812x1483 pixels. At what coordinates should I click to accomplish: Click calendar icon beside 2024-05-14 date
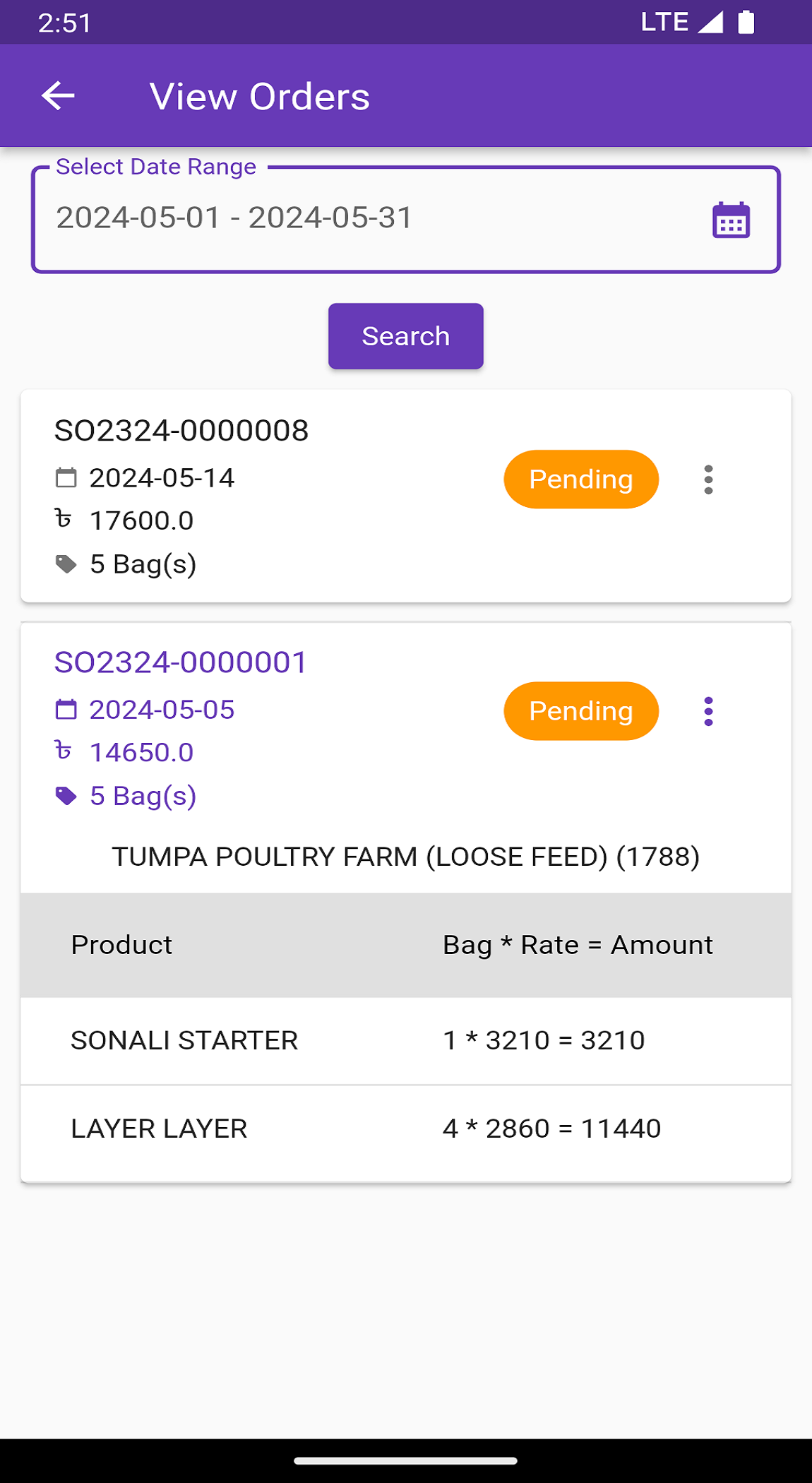[66, 478]
